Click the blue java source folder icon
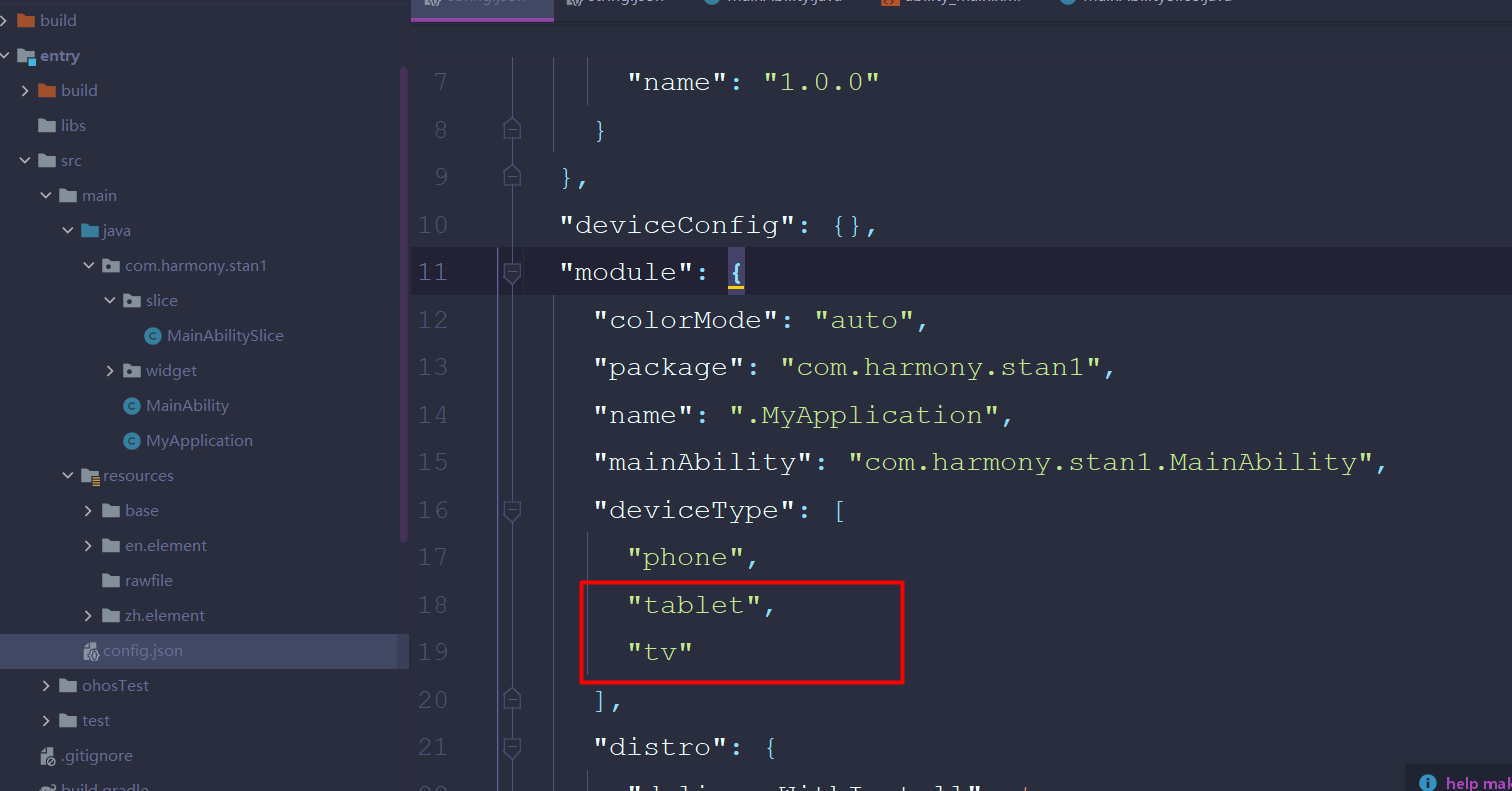 pyautogui.click(x=90, y=230)
